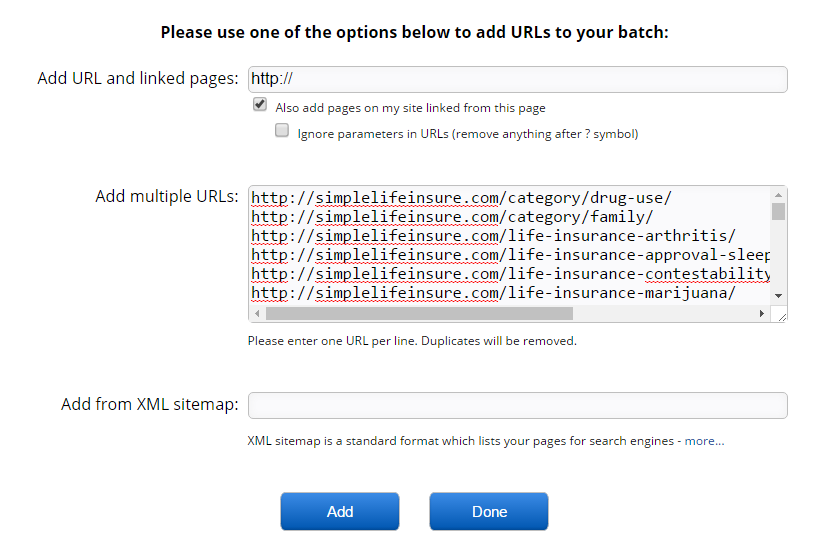Click the category/drug-use URL line

[x=461, y=197]
